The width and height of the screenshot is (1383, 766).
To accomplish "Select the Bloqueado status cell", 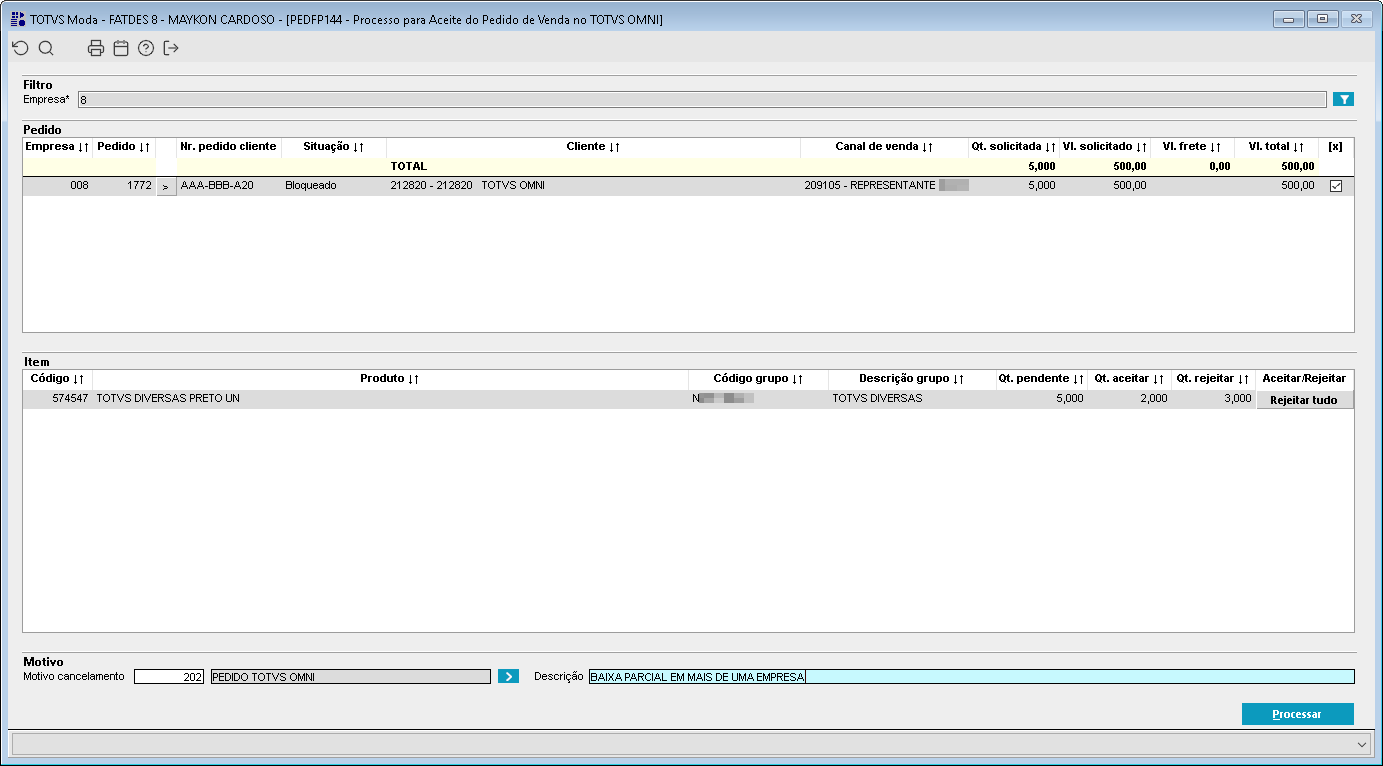I will [334, 186].
